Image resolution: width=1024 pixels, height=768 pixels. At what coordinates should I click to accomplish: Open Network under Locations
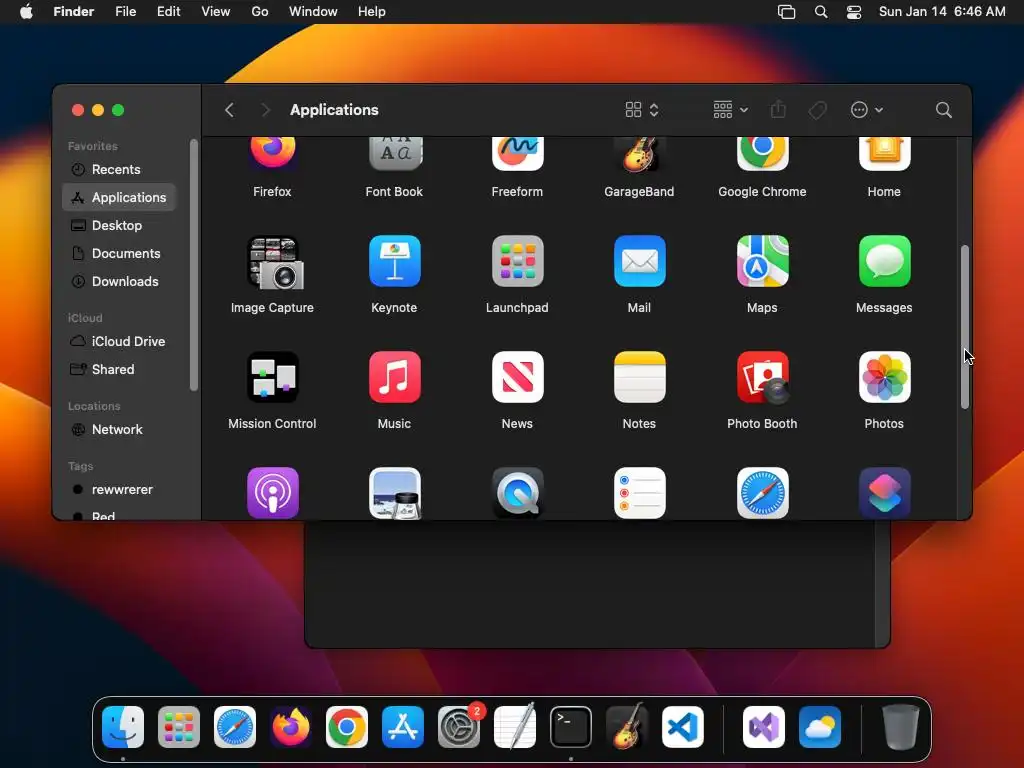click(119, 430)
